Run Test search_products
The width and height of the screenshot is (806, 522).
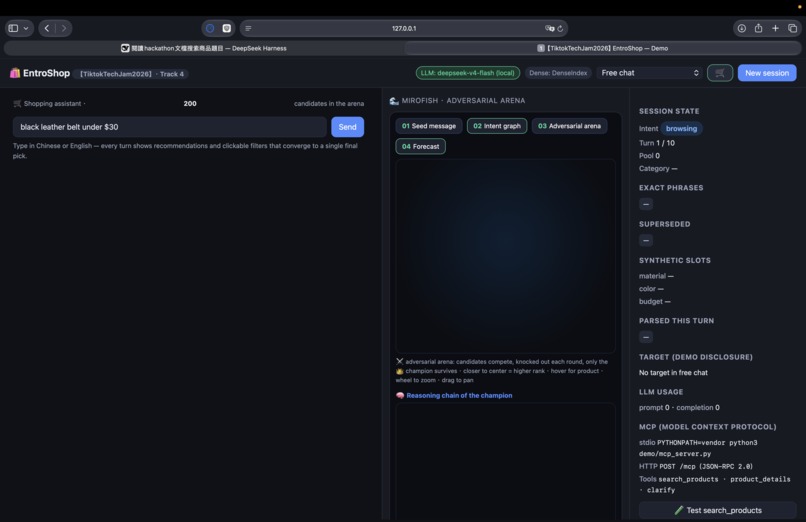coord(718,510)
